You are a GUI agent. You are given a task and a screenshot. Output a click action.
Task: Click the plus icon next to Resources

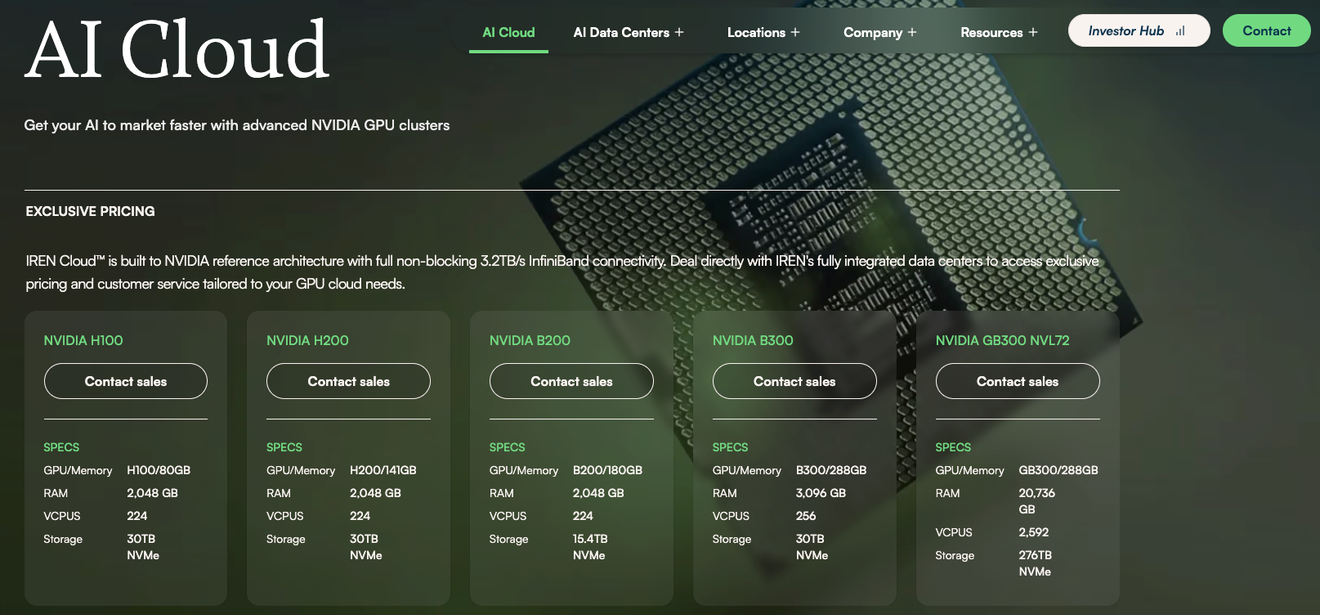pos(1033,32)
